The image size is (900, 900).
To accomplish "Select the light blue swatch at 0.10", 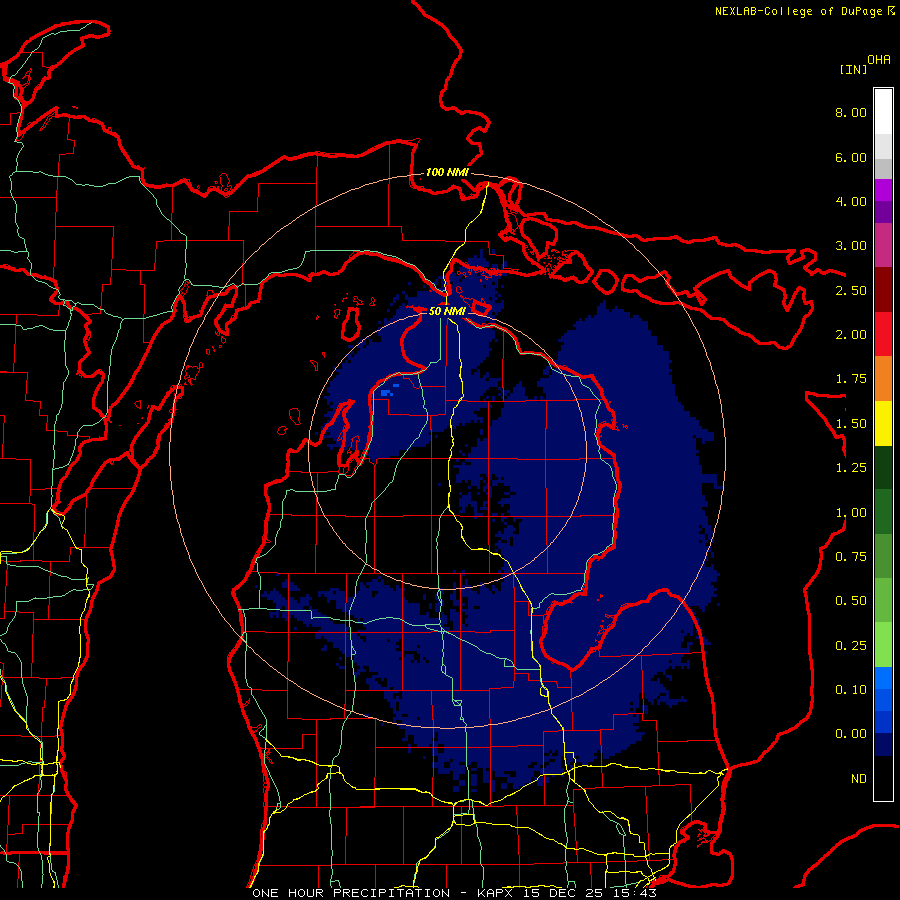I will pos(883,678).
